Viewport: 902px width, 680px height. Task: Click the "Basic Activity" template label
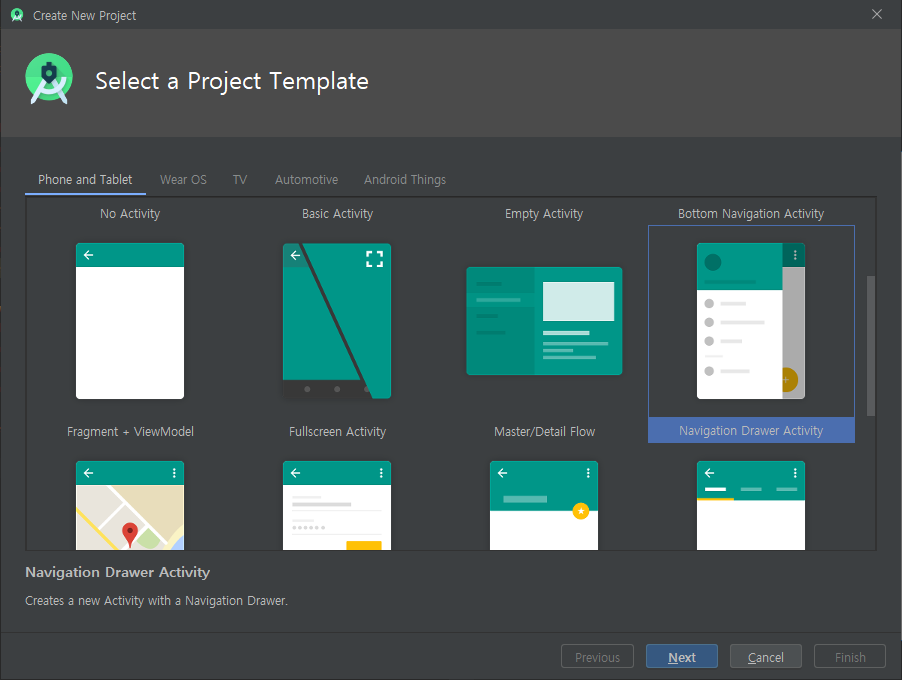click(x=338, y=214)
